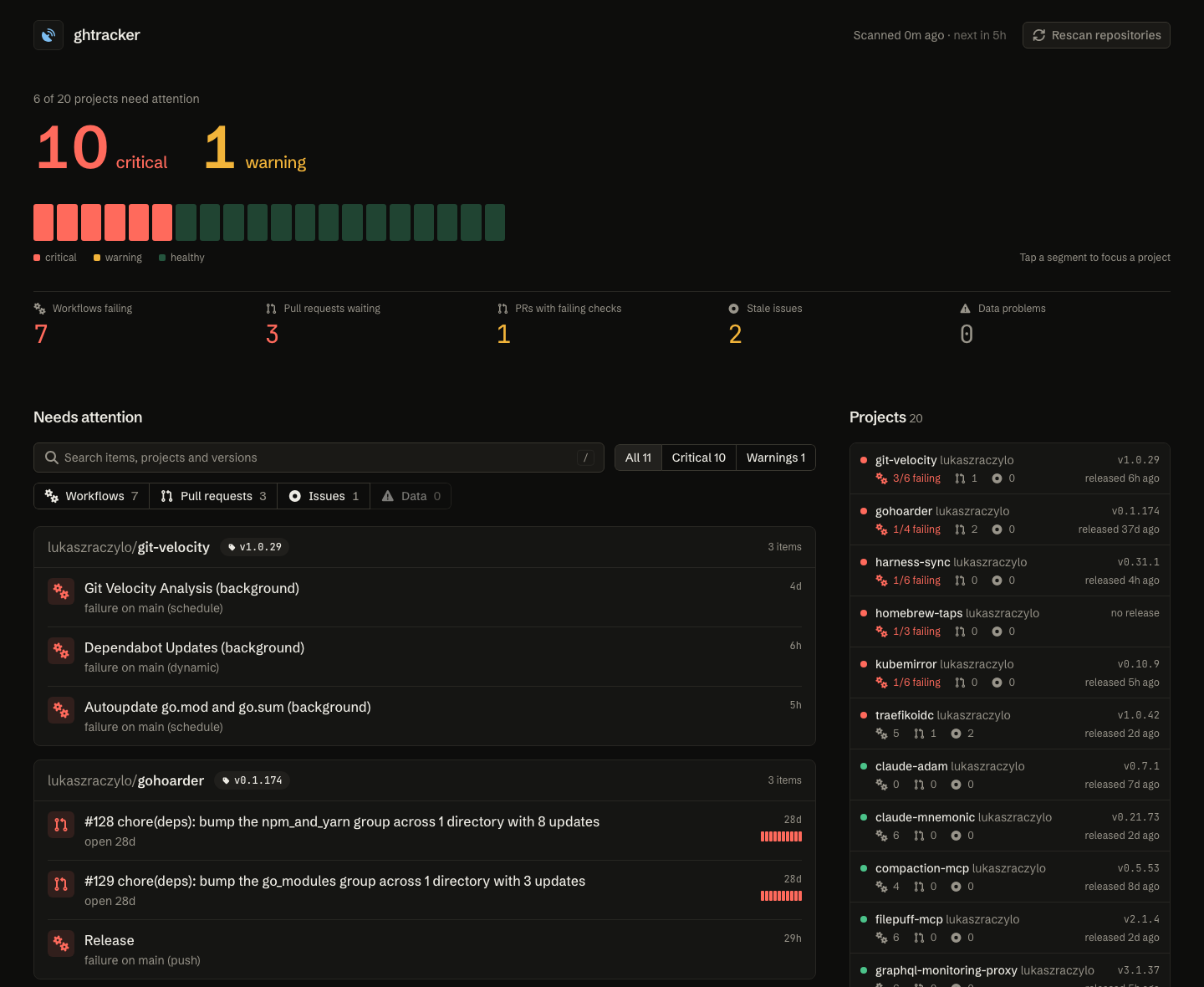Click pull request icon for #129
This screenshot has width=1204, height=987.
(61, 884)
